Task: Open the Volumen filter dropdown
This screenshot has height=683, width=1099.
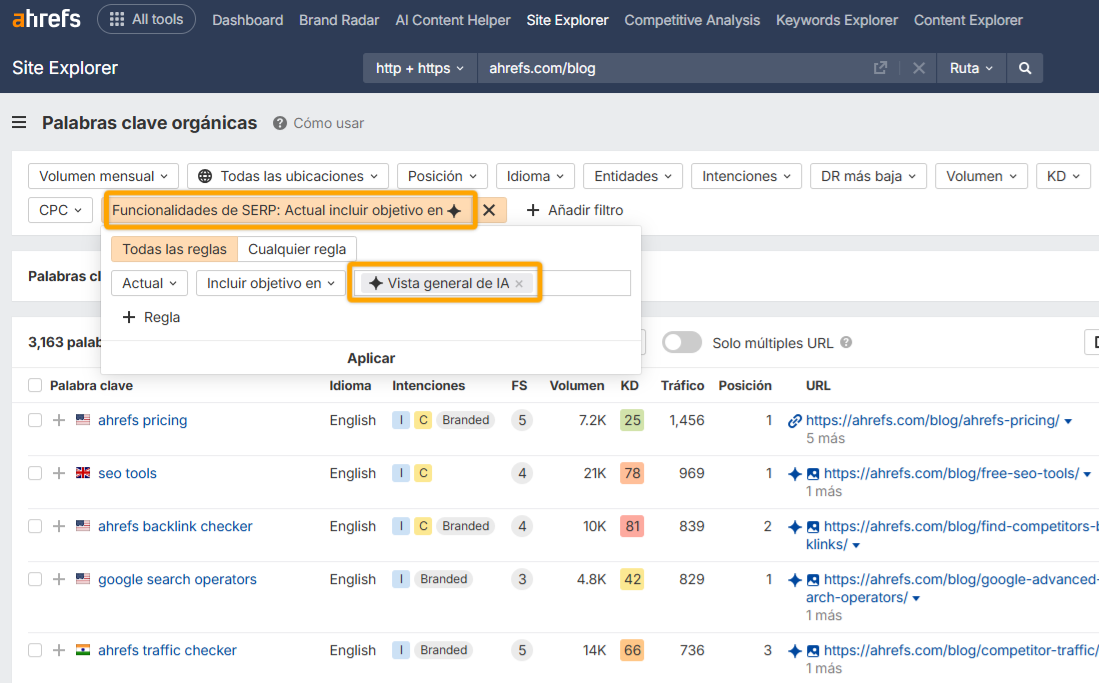Action: (981, 176)
